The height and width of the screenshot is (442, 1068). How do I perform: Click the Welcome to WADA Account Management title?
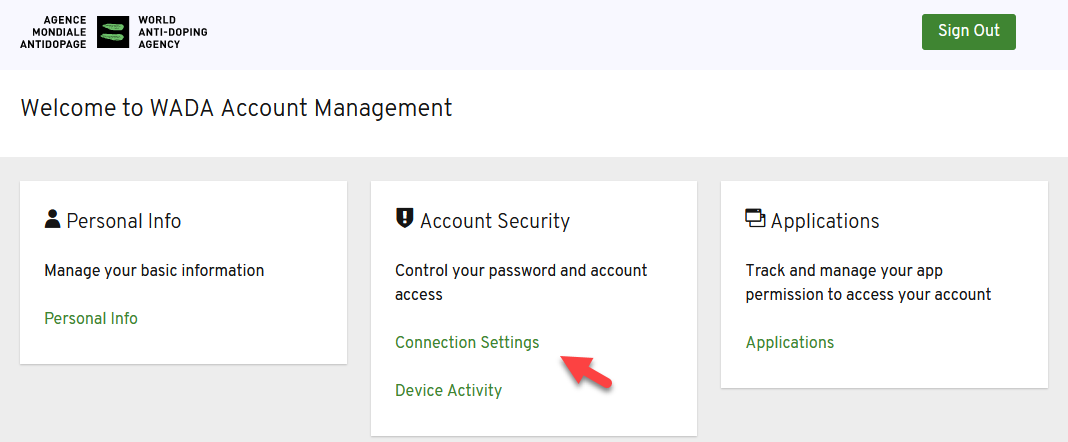(236, 108)
